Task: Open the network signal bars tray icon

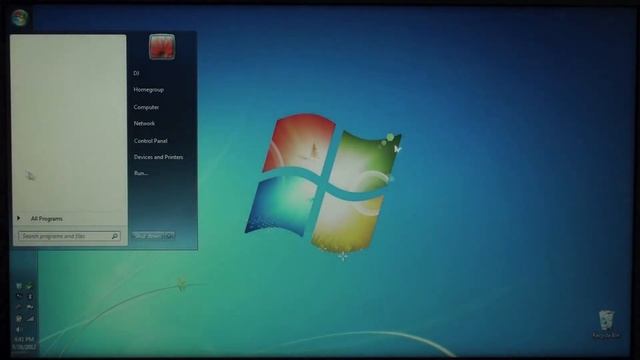Action: (30, 318)
